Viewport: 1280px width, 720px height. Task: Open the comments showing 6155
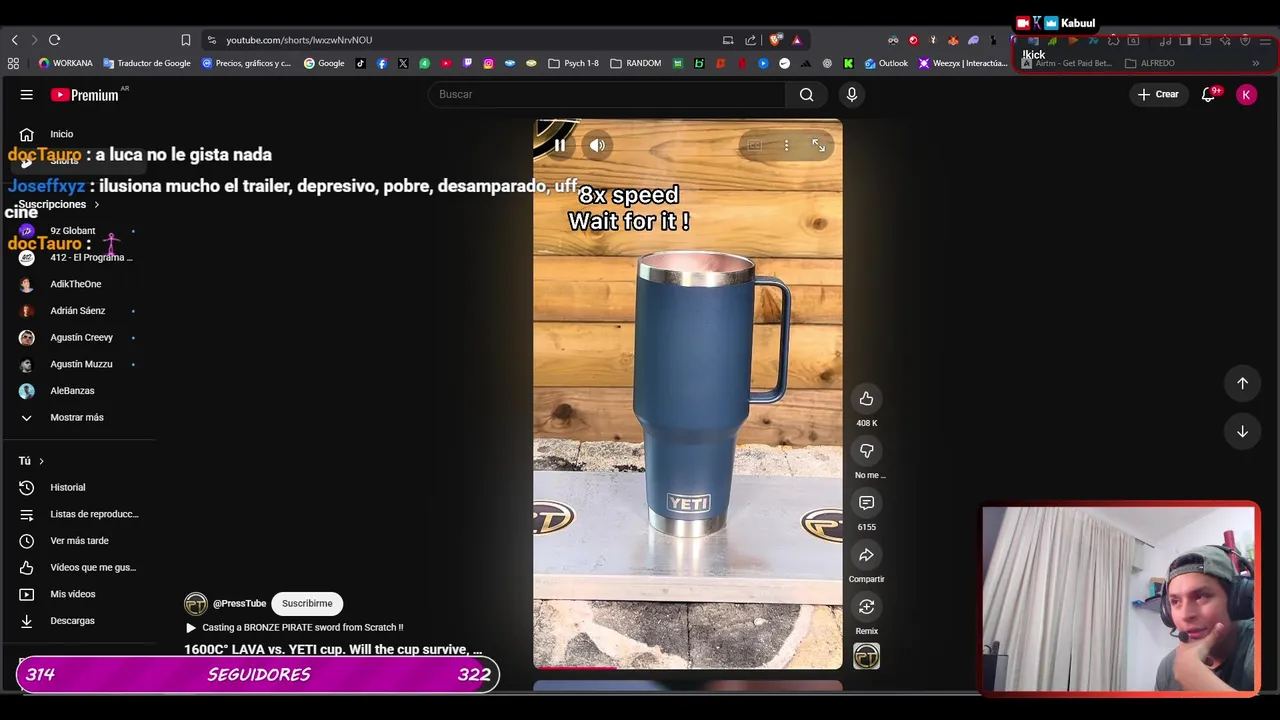[866, 503]
